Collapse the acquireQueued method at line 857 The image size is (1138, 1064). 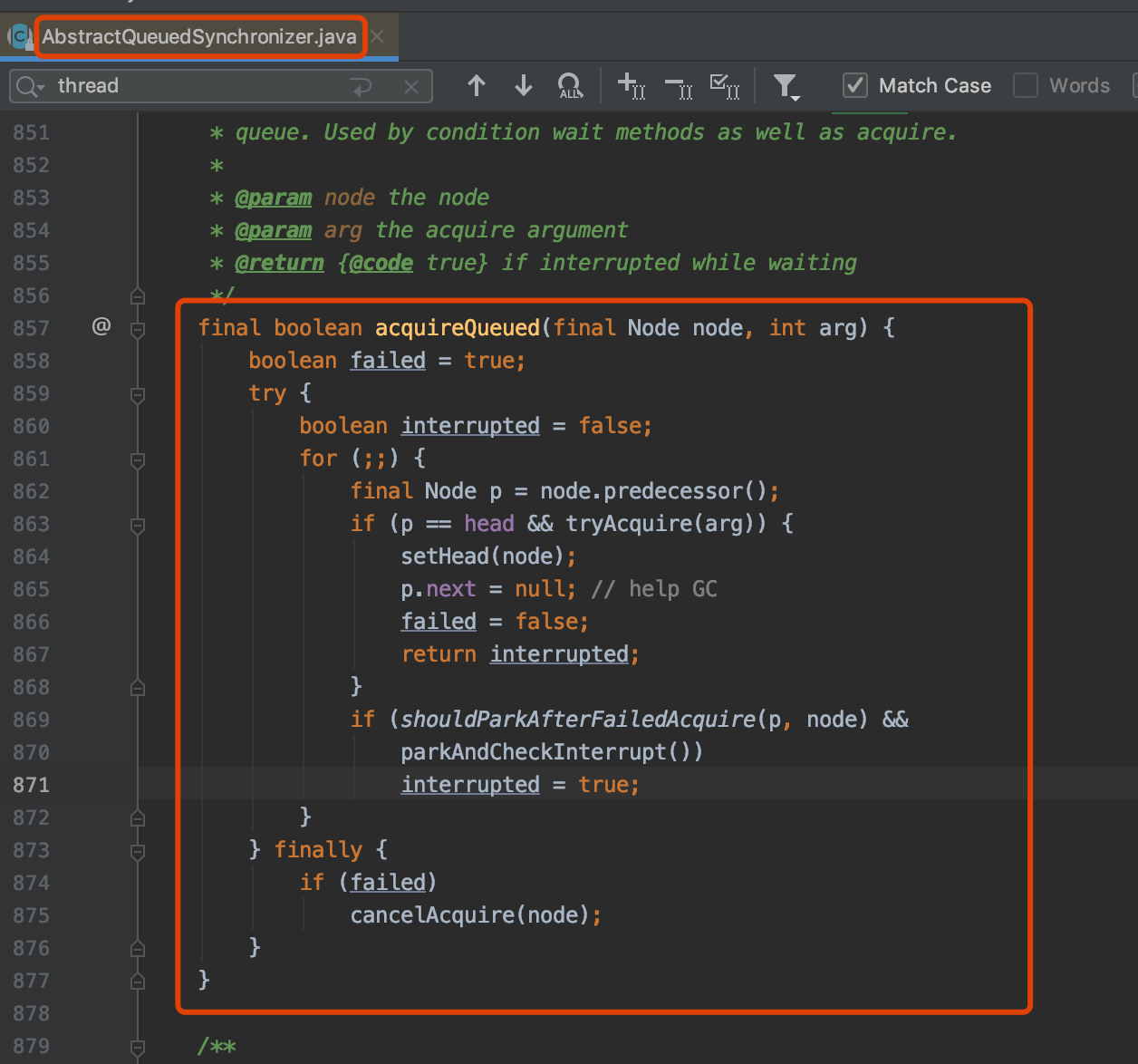click(138, 329)
